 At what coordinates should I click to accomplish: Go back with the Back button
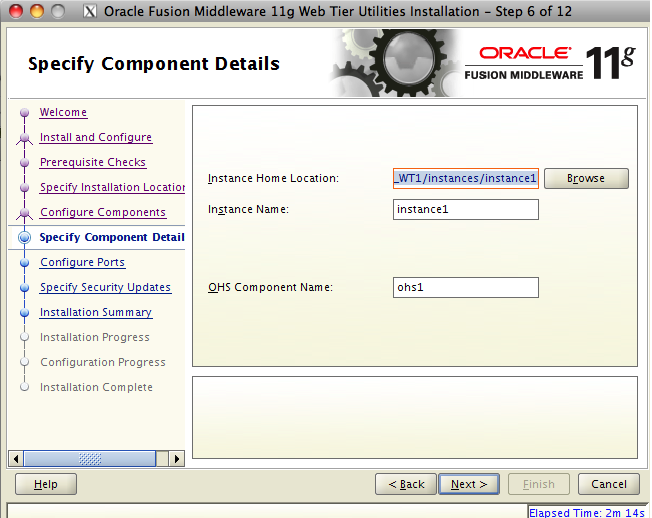point(406,484)
